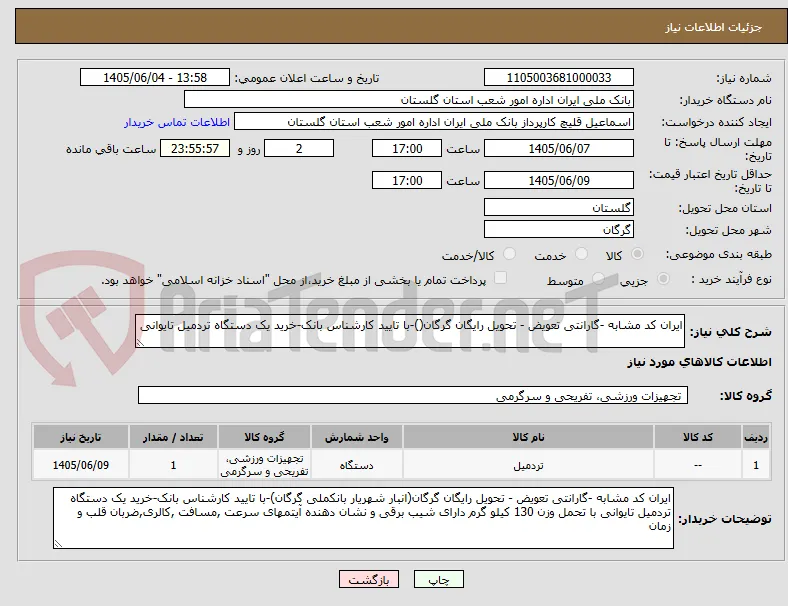The width and height of the screenshot is (788, 606).
Task: Click the resize handle of buyer notes textarea
Action: [x=58, y=544]
